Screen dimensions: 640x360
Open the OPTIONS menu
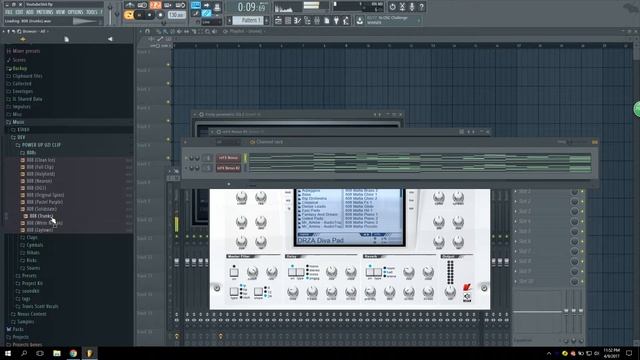[76, 12]
